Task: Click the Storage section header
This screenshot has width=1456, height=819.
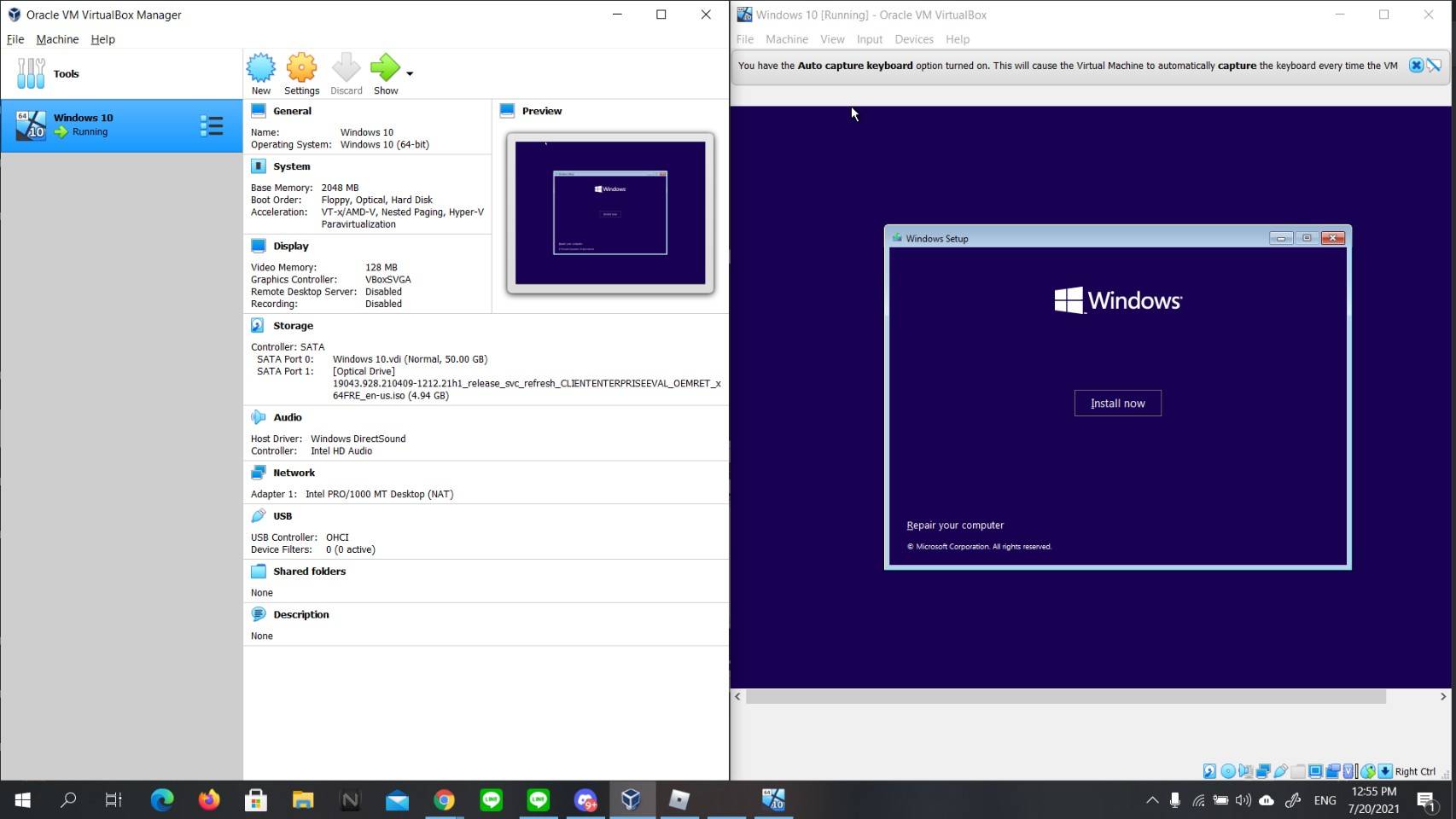Action: point(293,326)
